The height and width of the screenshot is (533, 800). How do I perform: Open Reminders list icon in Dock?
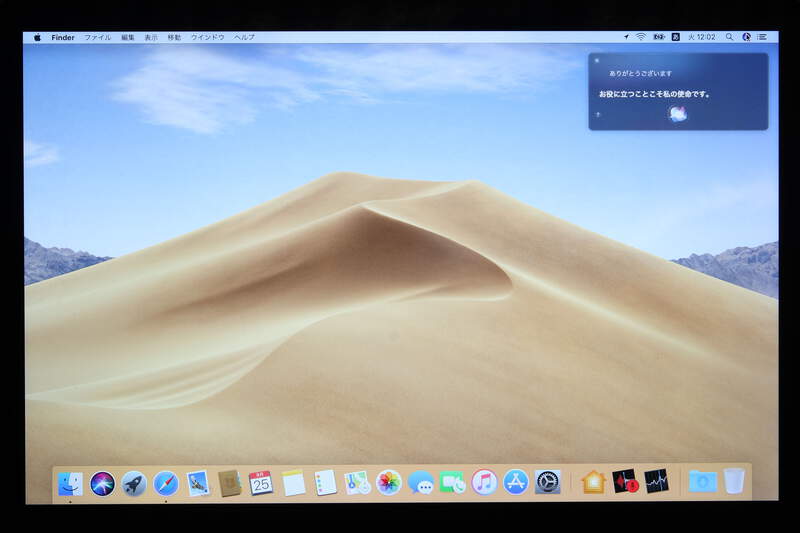pos(325,483)
